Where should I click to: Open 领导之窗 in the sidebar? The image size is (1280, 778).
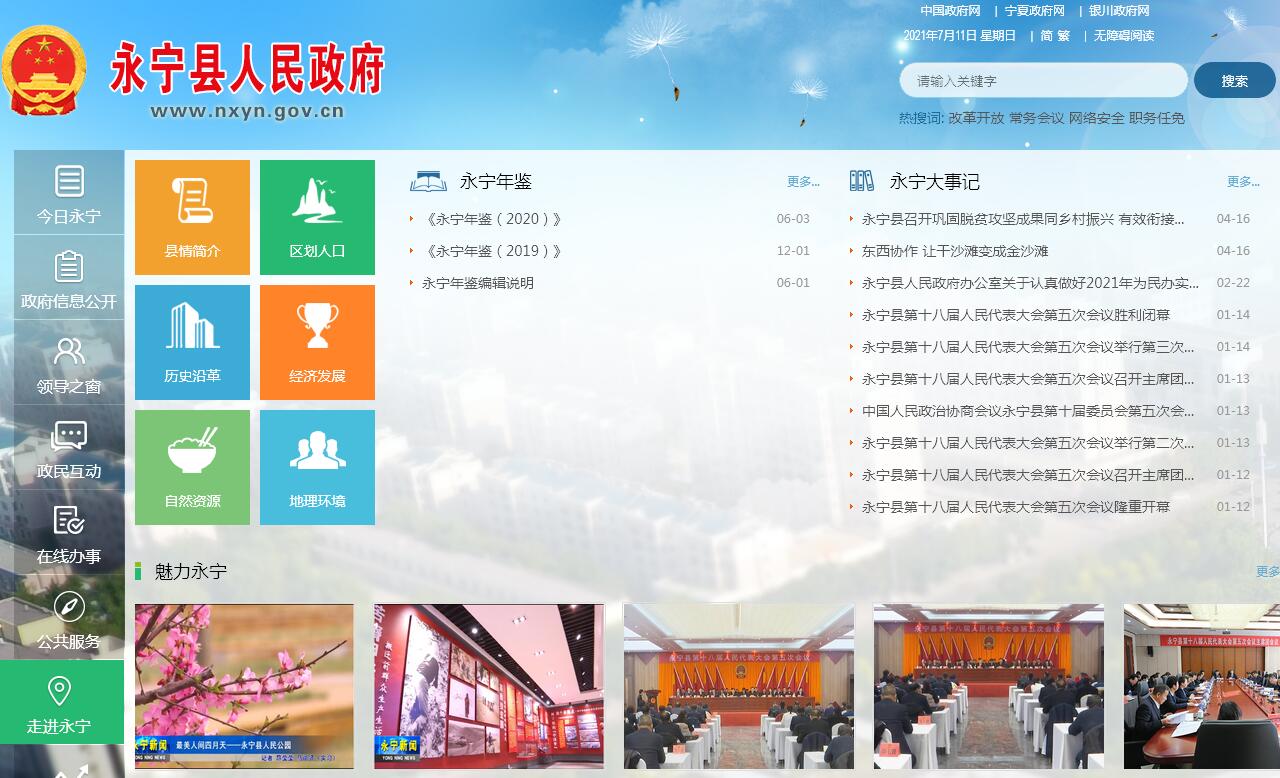(x=69, y=364)
